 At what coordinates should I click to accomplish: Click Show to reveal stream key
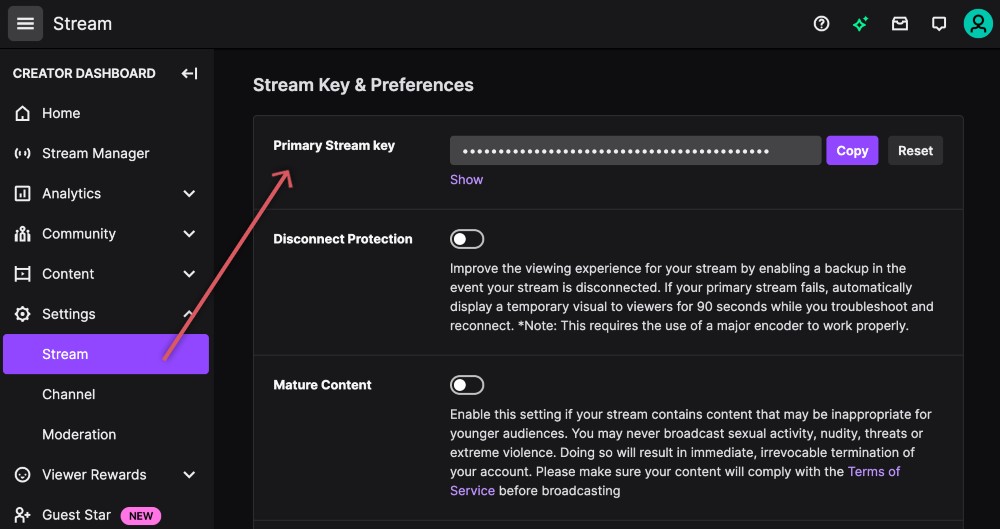click(x=466, y=180)
